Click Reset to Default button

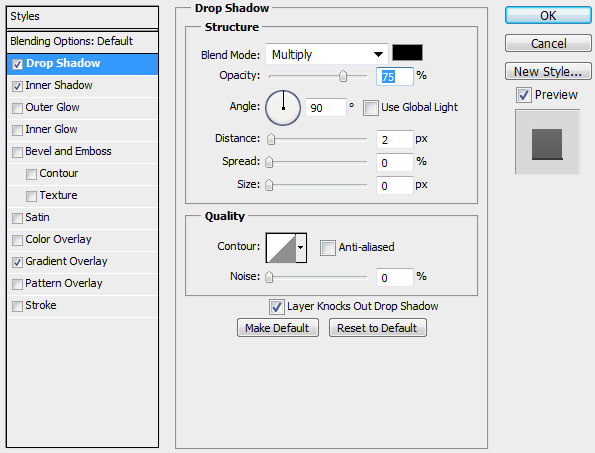(378, 328)
